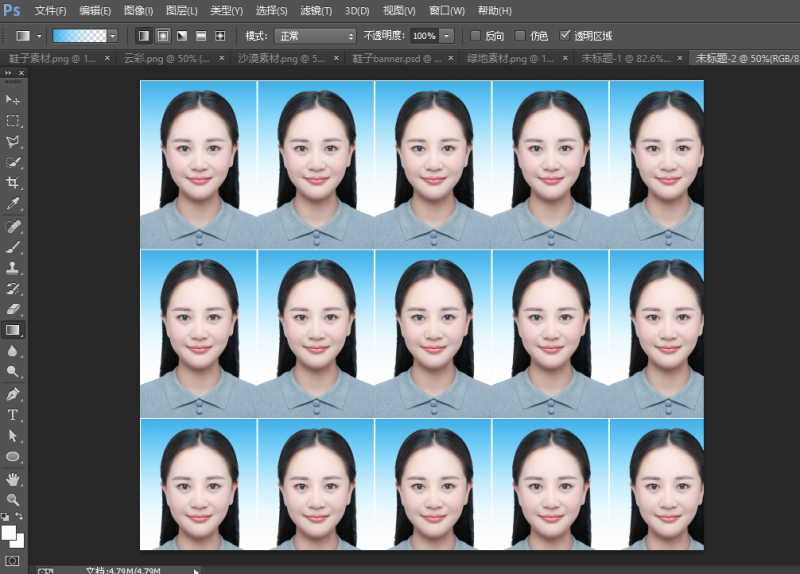
Task: Uncheck the 透明区域 (Transparency) checkbox
Action: coord(566,36)
